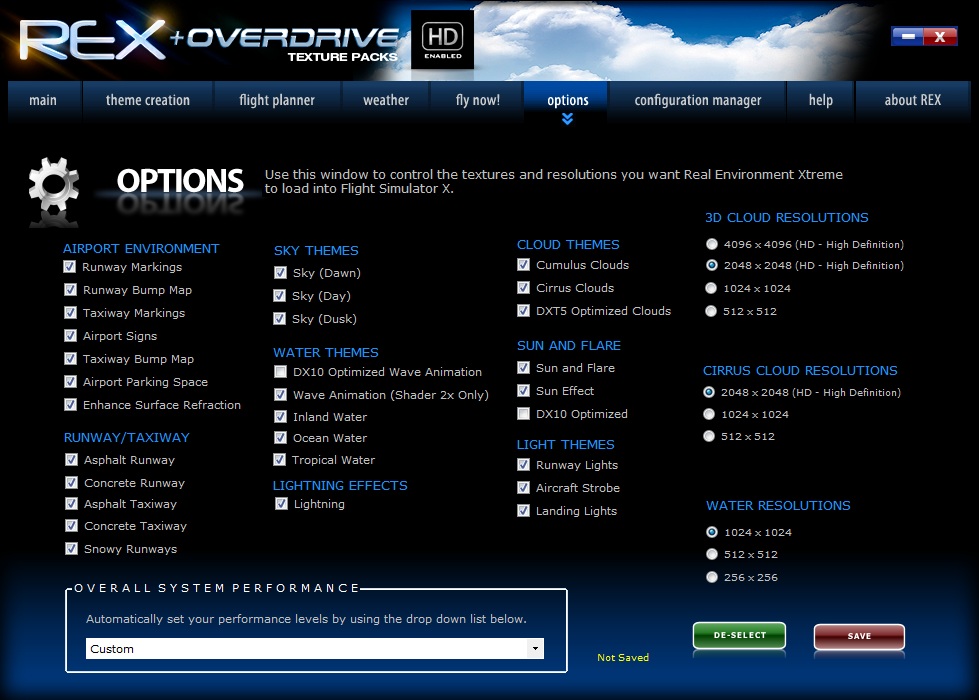Toggle Concrete Taxiway checkbox
This screenshot has width=979, height=700.
pos(71,526)
